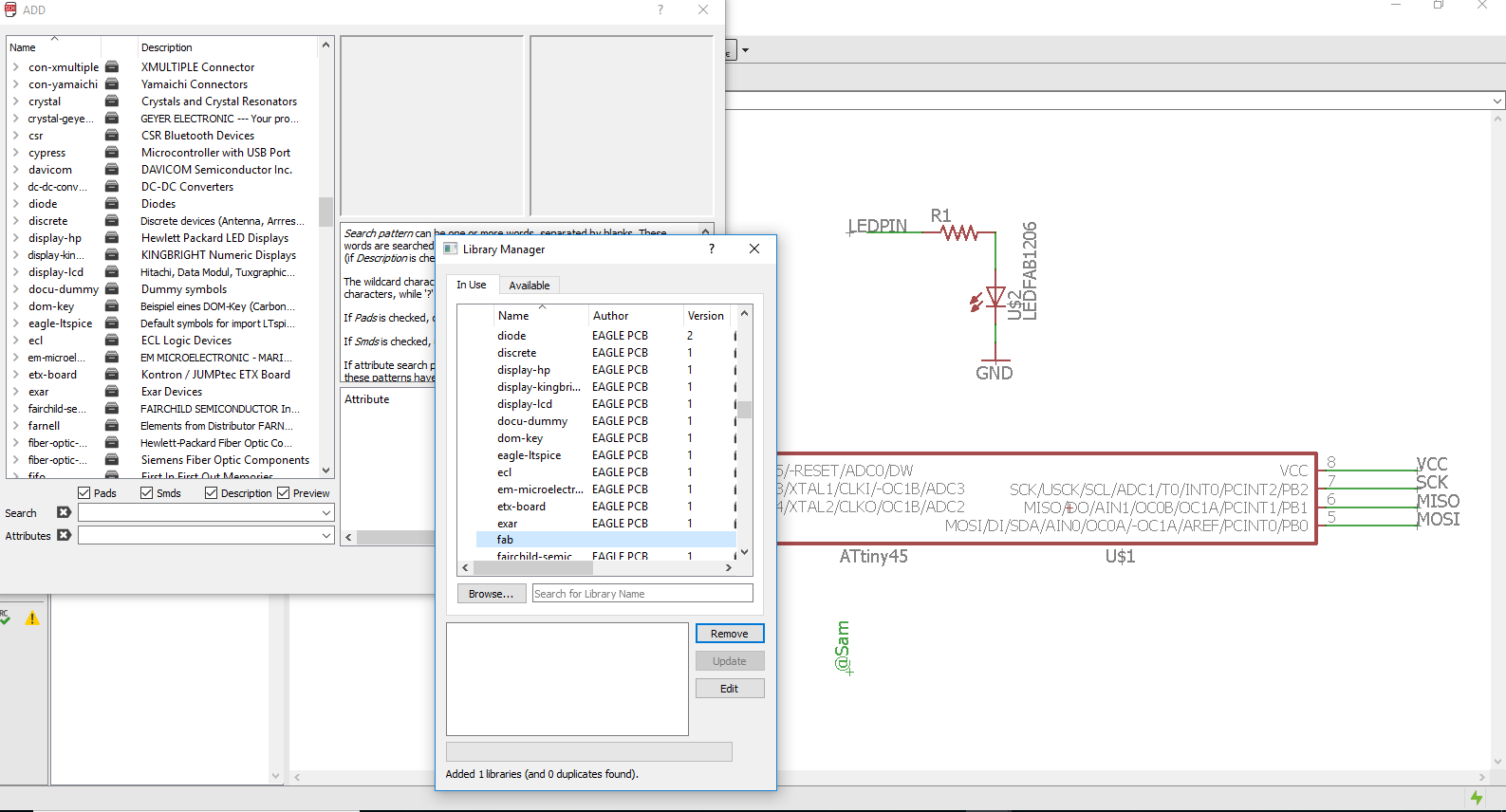Expand the crystal library tree node
The image size is (1506, 812).
pyautogui.click(x=16, y=101)
